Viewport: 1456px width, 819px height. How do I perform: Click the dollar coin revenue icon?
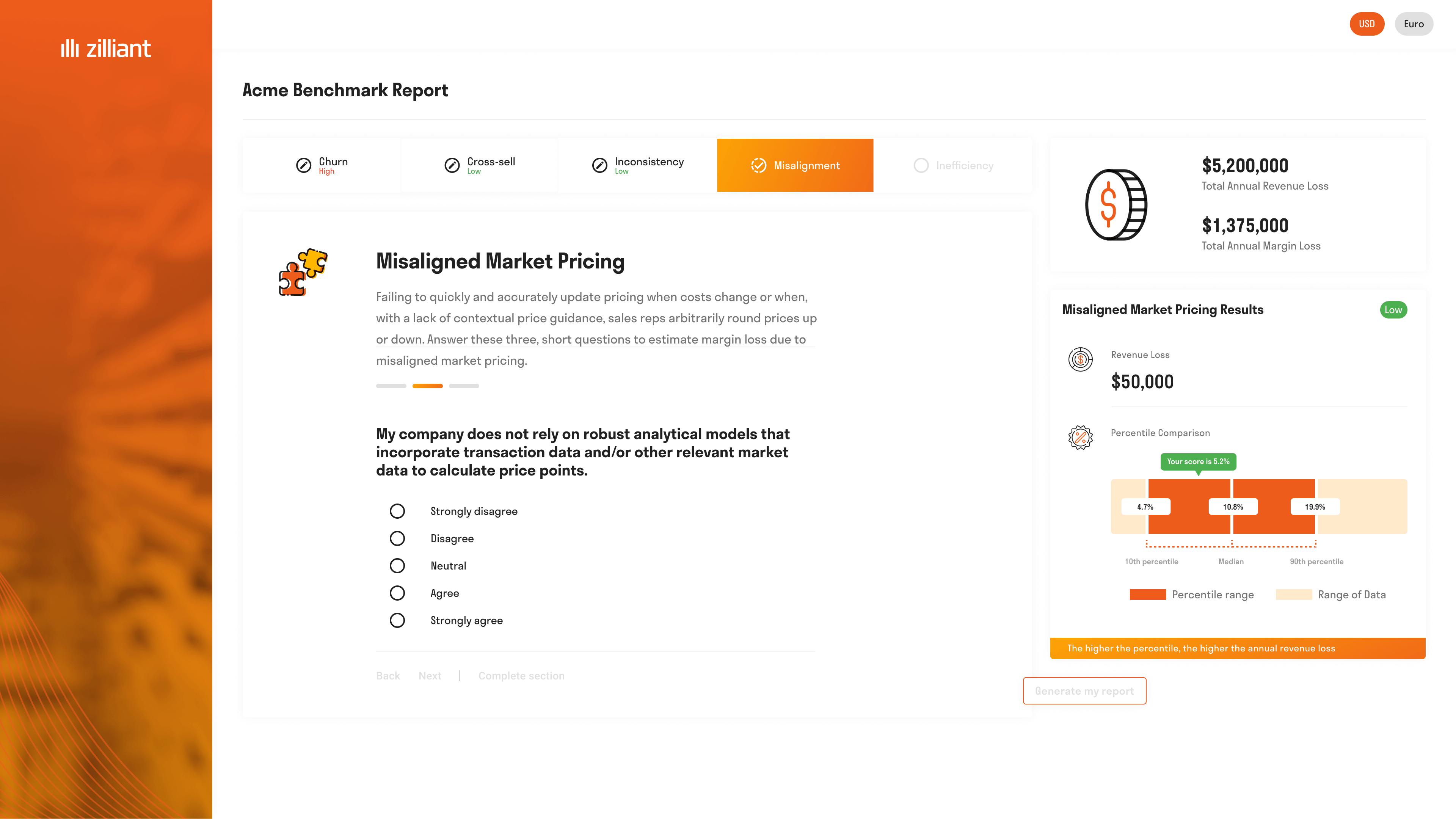pos(1116,205)
